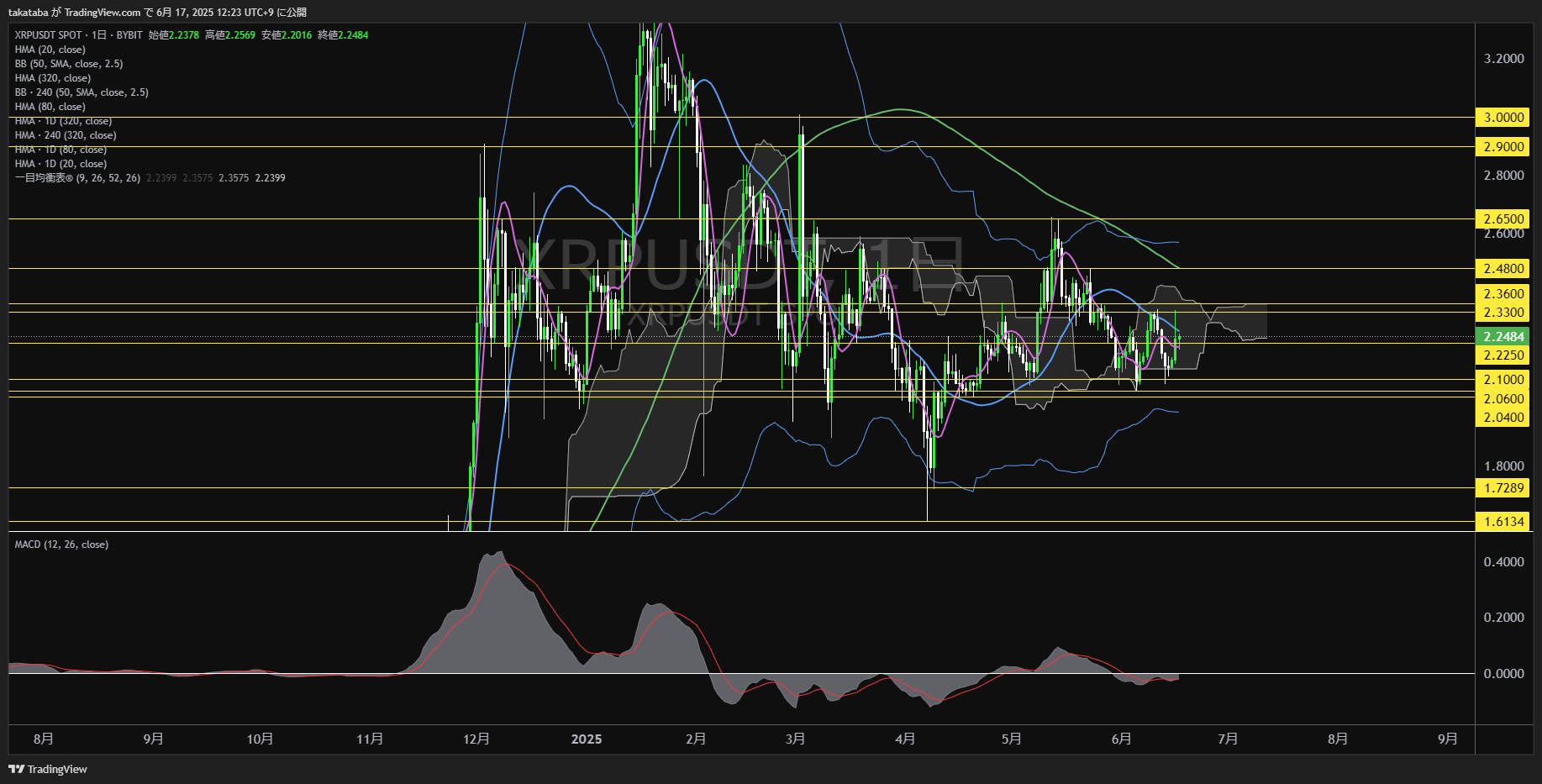Click the 2月 label on time axis
The height and width of the screenshot is (784, 1542).
click(696, 739)
